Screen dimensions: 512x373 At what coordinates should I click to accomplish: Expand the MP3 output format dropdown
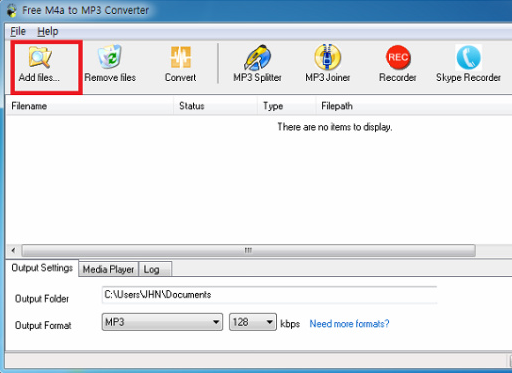coord(162,322)
